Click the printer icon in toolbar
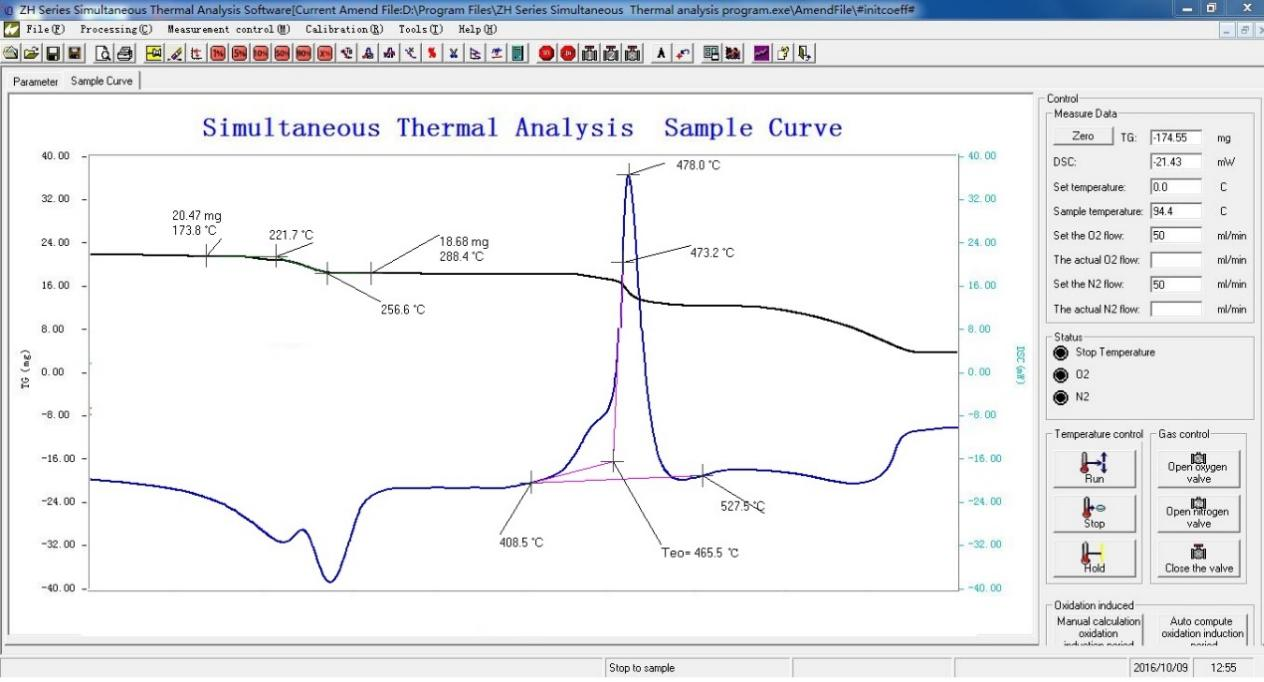 [125, 53]
